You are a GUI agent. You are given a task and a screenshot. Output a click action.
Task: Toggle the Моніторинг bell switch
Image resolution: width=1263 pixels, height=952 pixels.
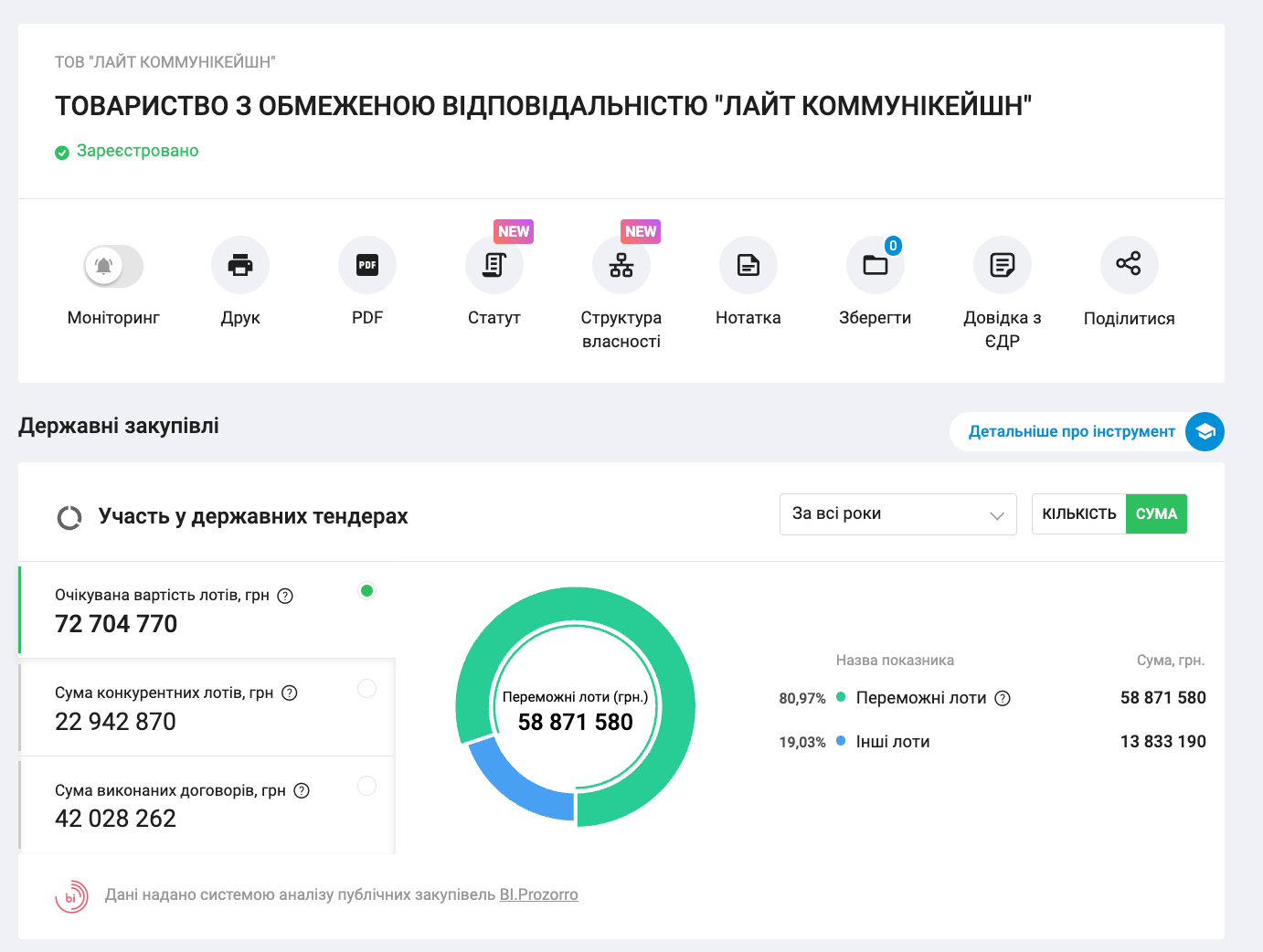coord(113,266)
